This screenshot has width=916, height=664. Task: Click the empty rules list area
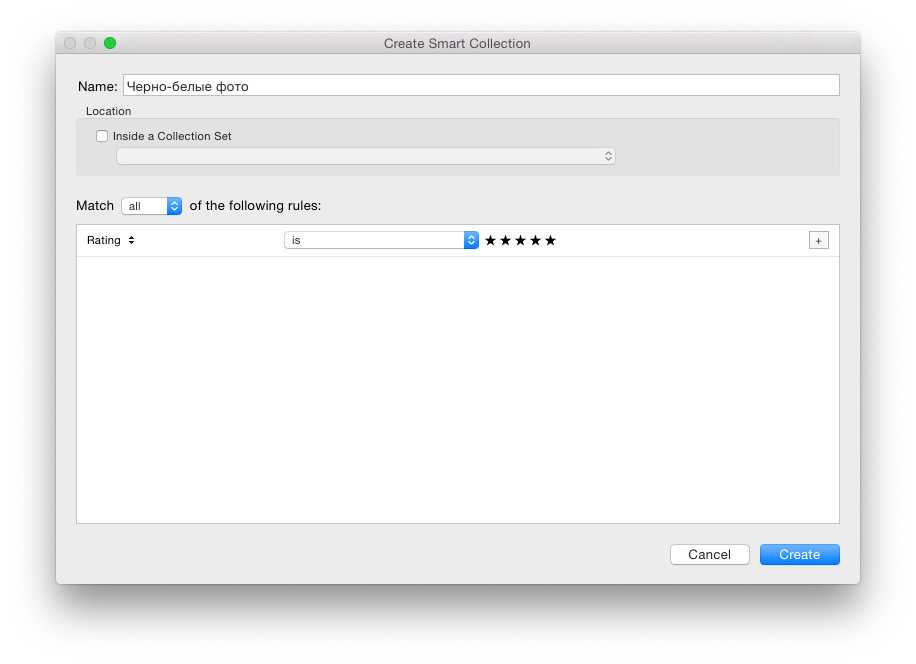457,390
